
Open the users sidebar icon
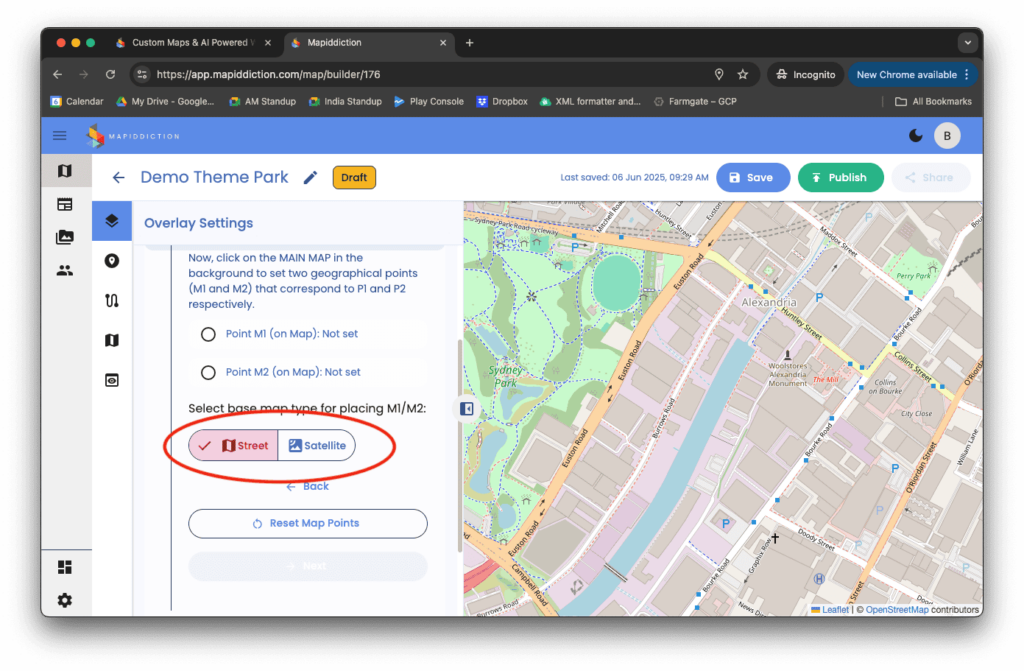pos(65,270)
